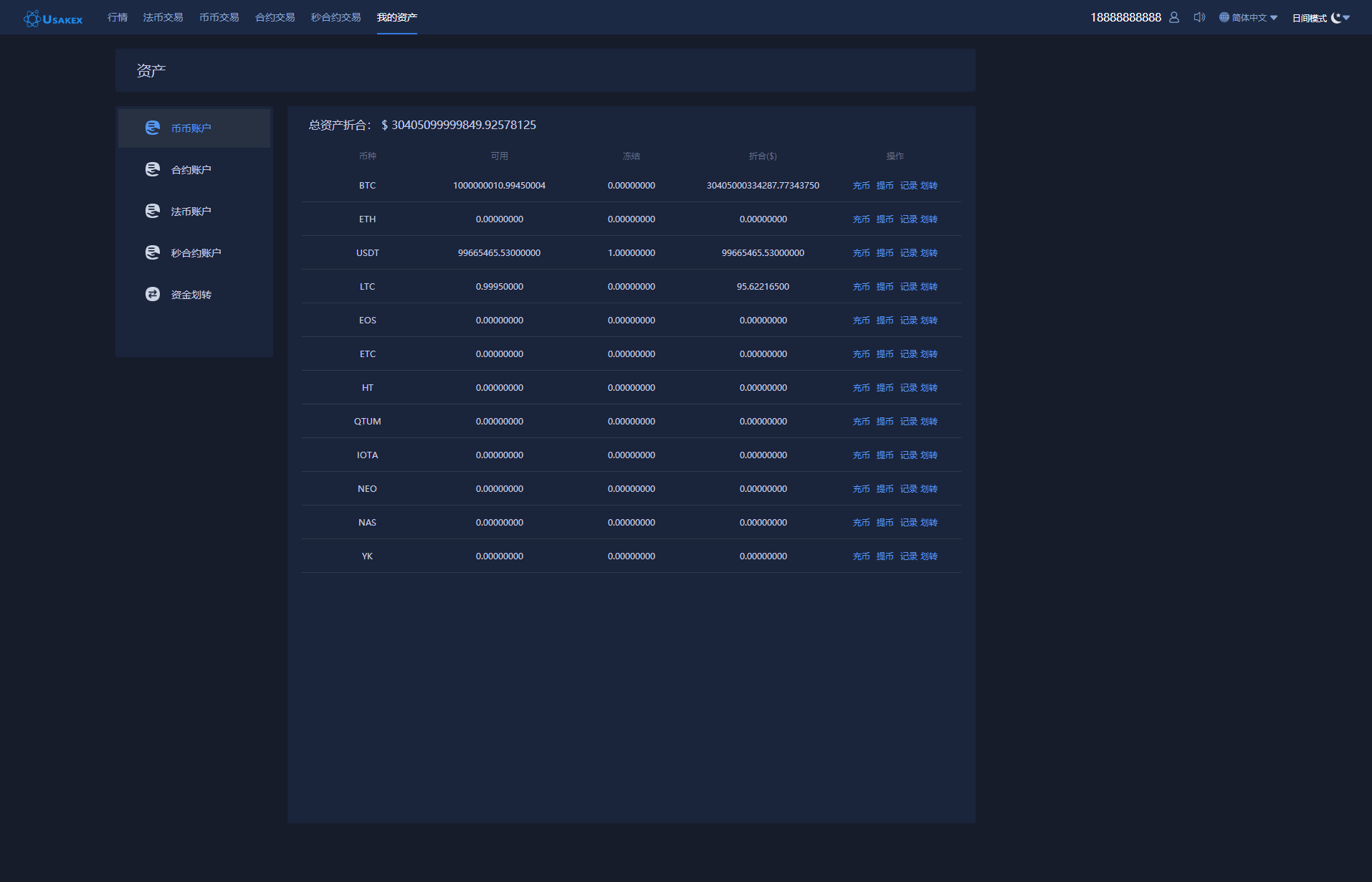Open the 日间模式 theme dropdown arrow
1372x882 pixels.
1346,18
